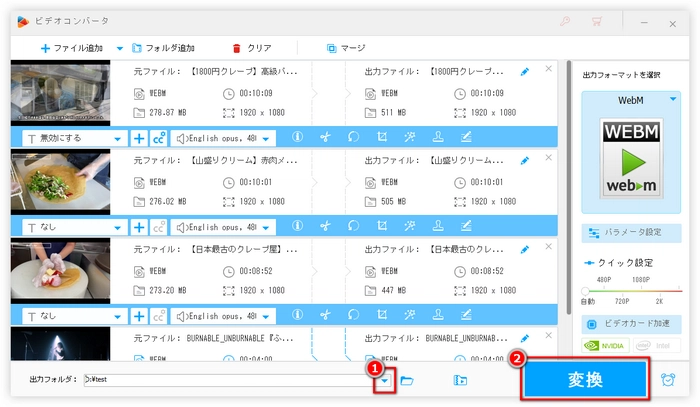Image resolution: width=700 pixels, height=407 pixels.
Task: Open the output folder via the folder icon
Action: [x=407, y=380]
